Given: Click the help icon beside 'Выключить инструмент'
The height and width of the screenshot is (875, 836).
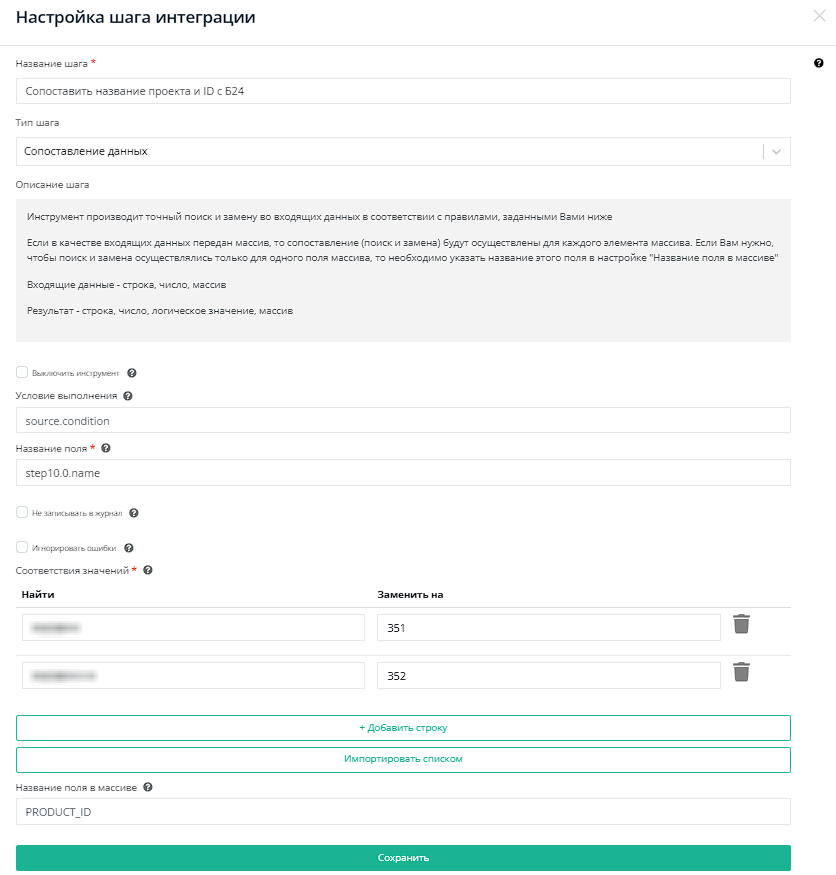Looking at the screenshot, I should click(x=132, y=373).
